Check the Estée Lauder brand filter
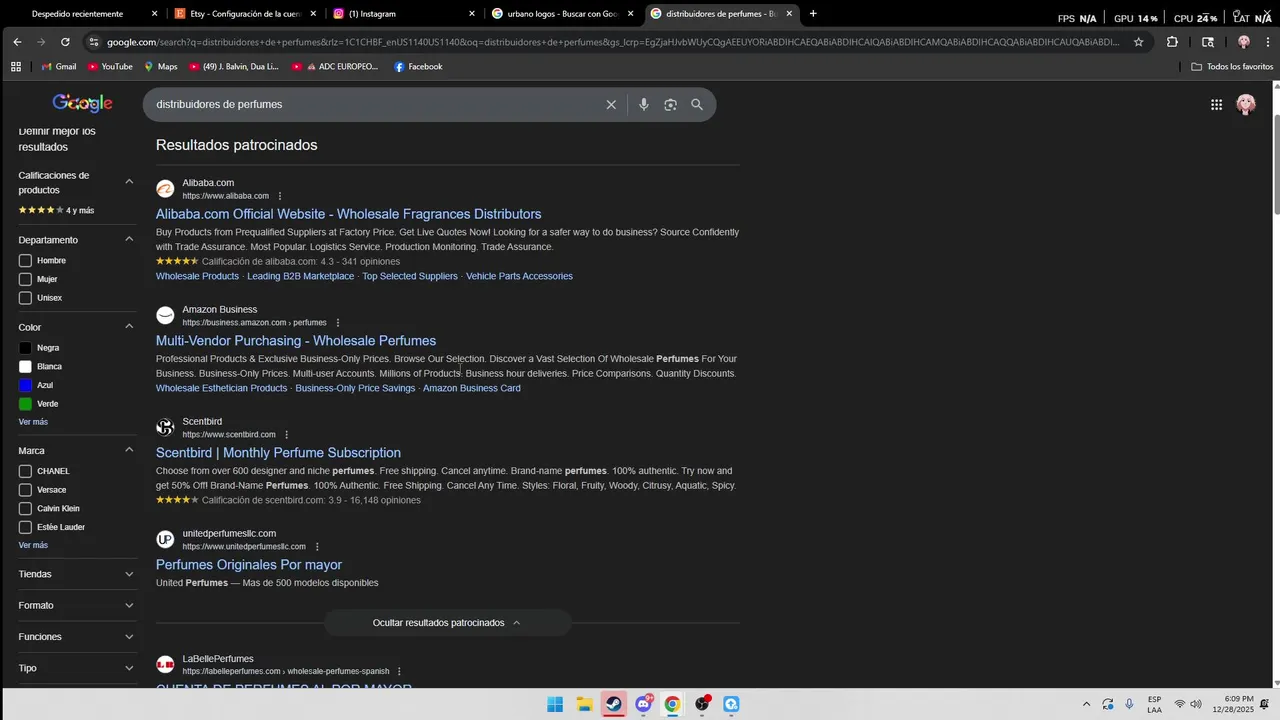Image resolution: width=1280 pixels, height=720 pixels. pos(25,527)
